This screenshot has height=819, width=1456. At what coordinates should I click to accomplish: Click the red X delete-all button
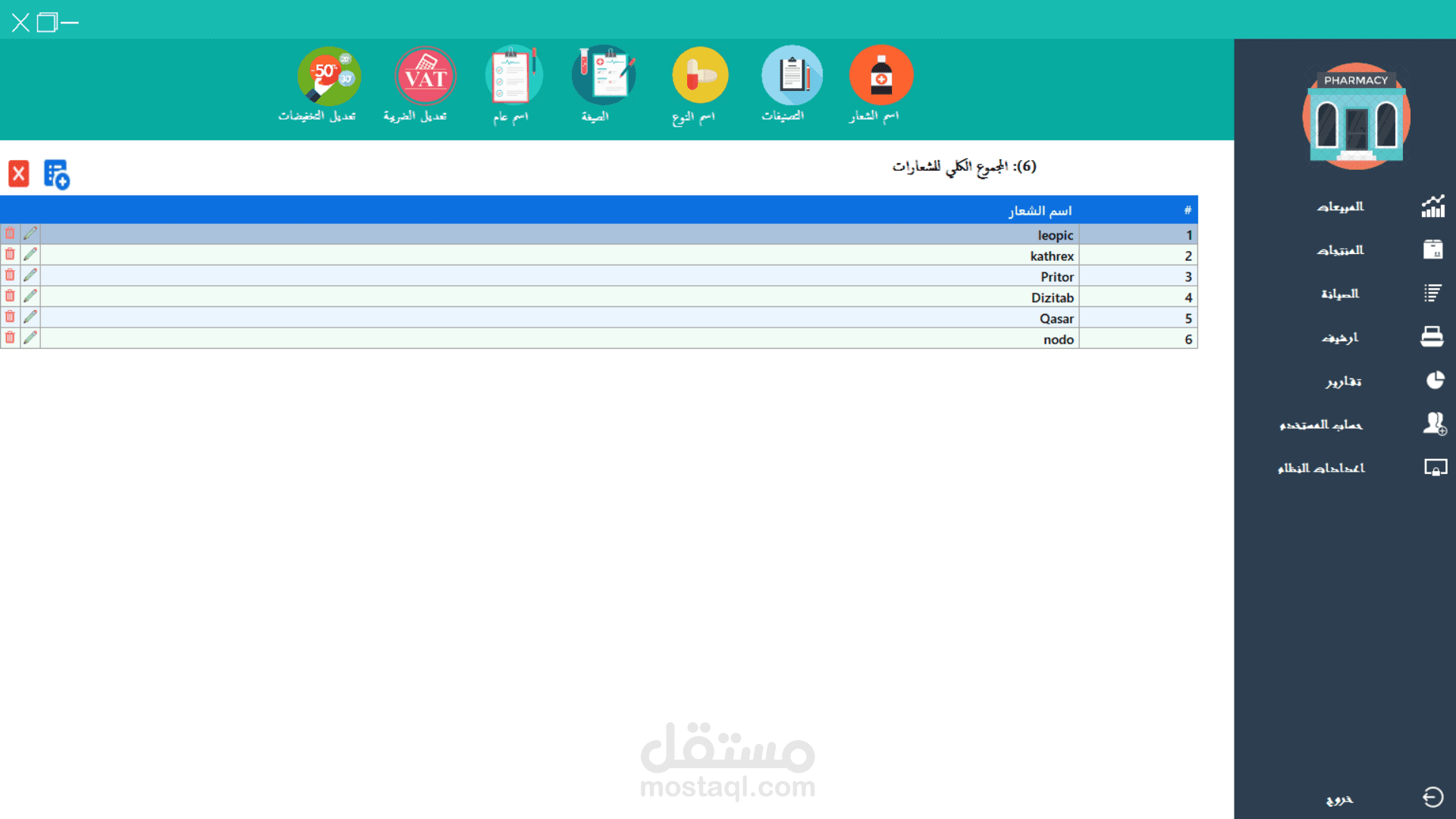pyautogui.click(x=19, y=174)
